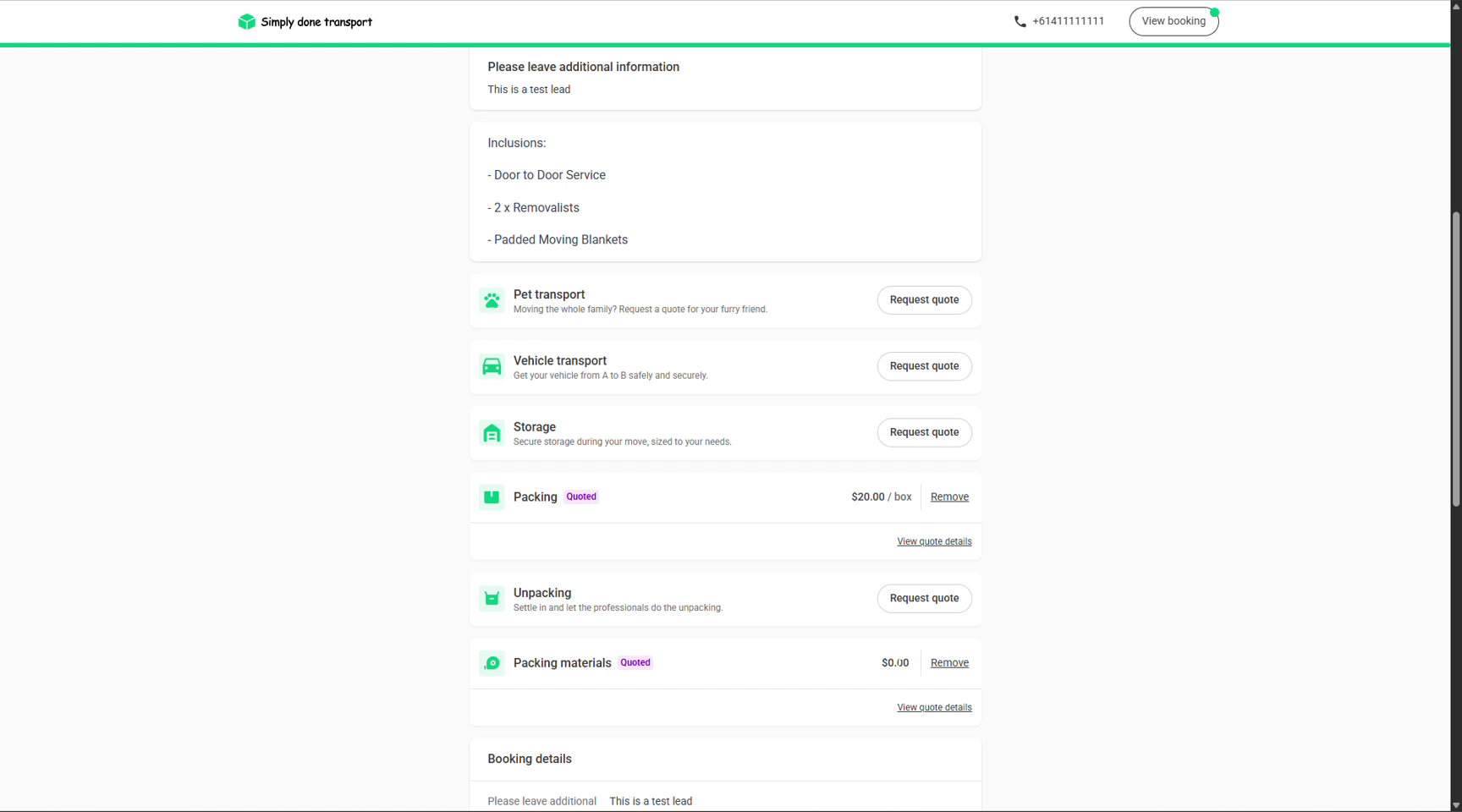1462x812 pixels.
Task: Remove the Packing materials quote
Action: point(949,663)
